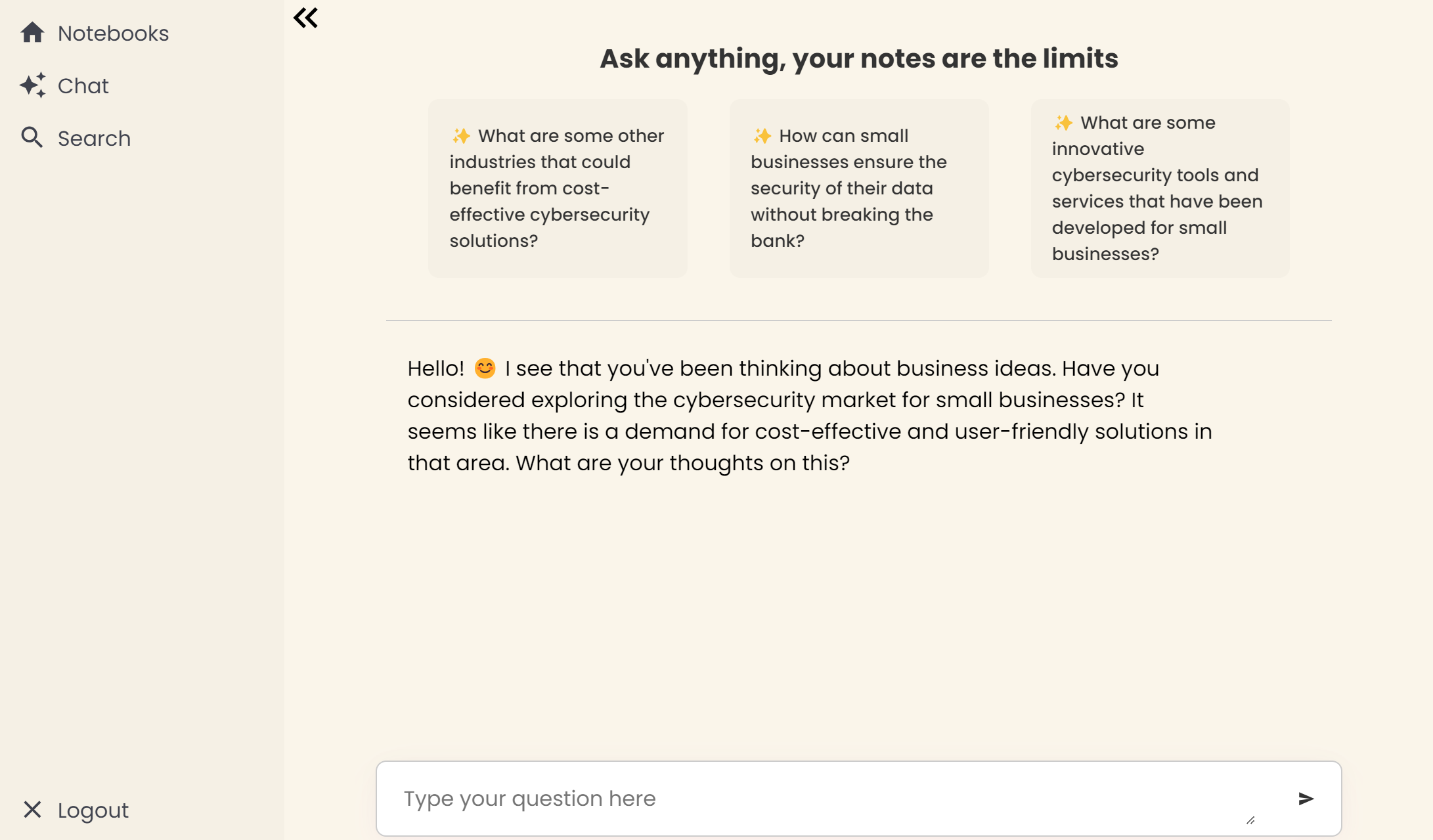Click the smiling emoji in greeting message
1433x840 pixels.
(x=485, y=368)
